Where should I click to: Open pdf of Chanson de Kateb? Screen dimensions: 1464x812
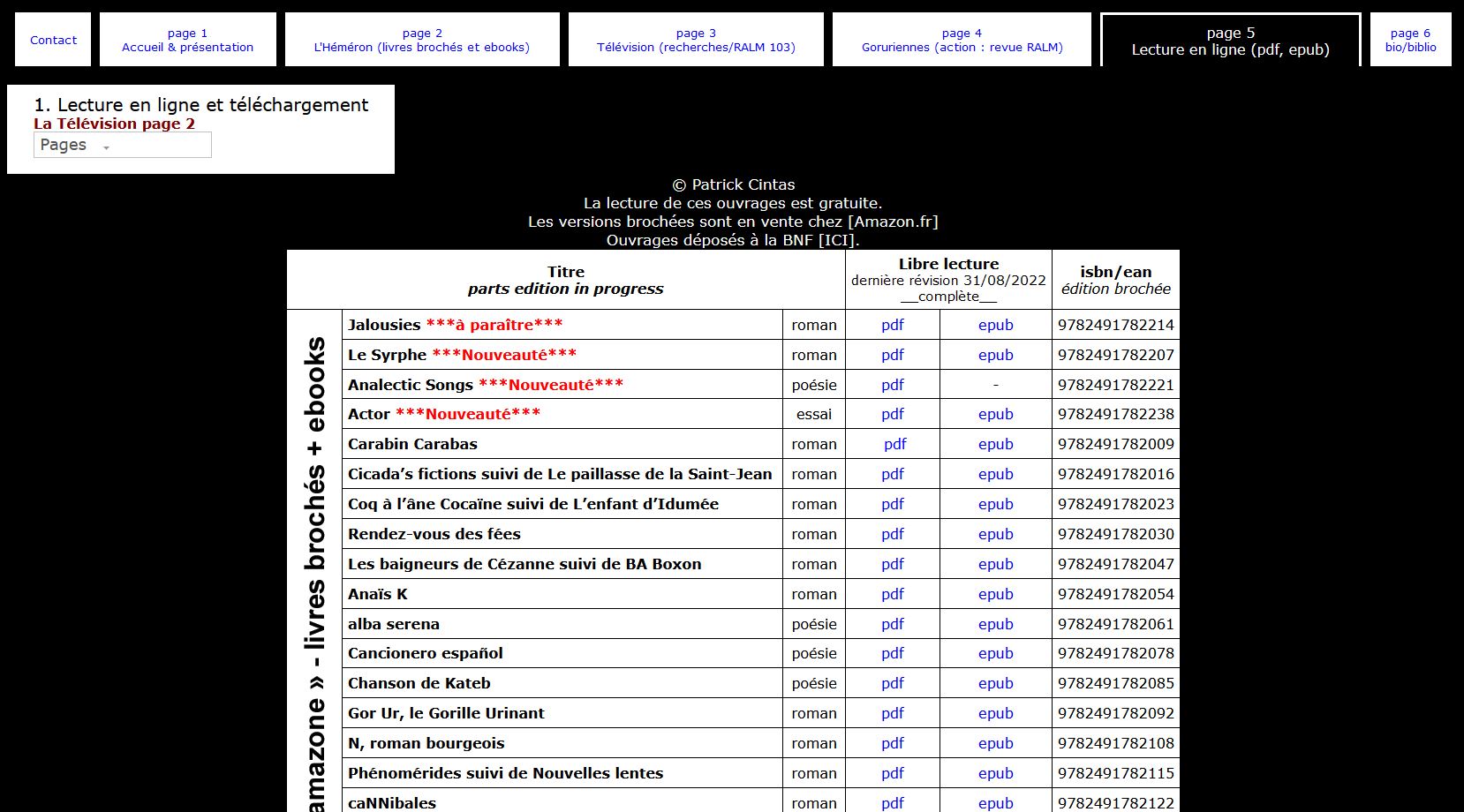click(892, 683)
